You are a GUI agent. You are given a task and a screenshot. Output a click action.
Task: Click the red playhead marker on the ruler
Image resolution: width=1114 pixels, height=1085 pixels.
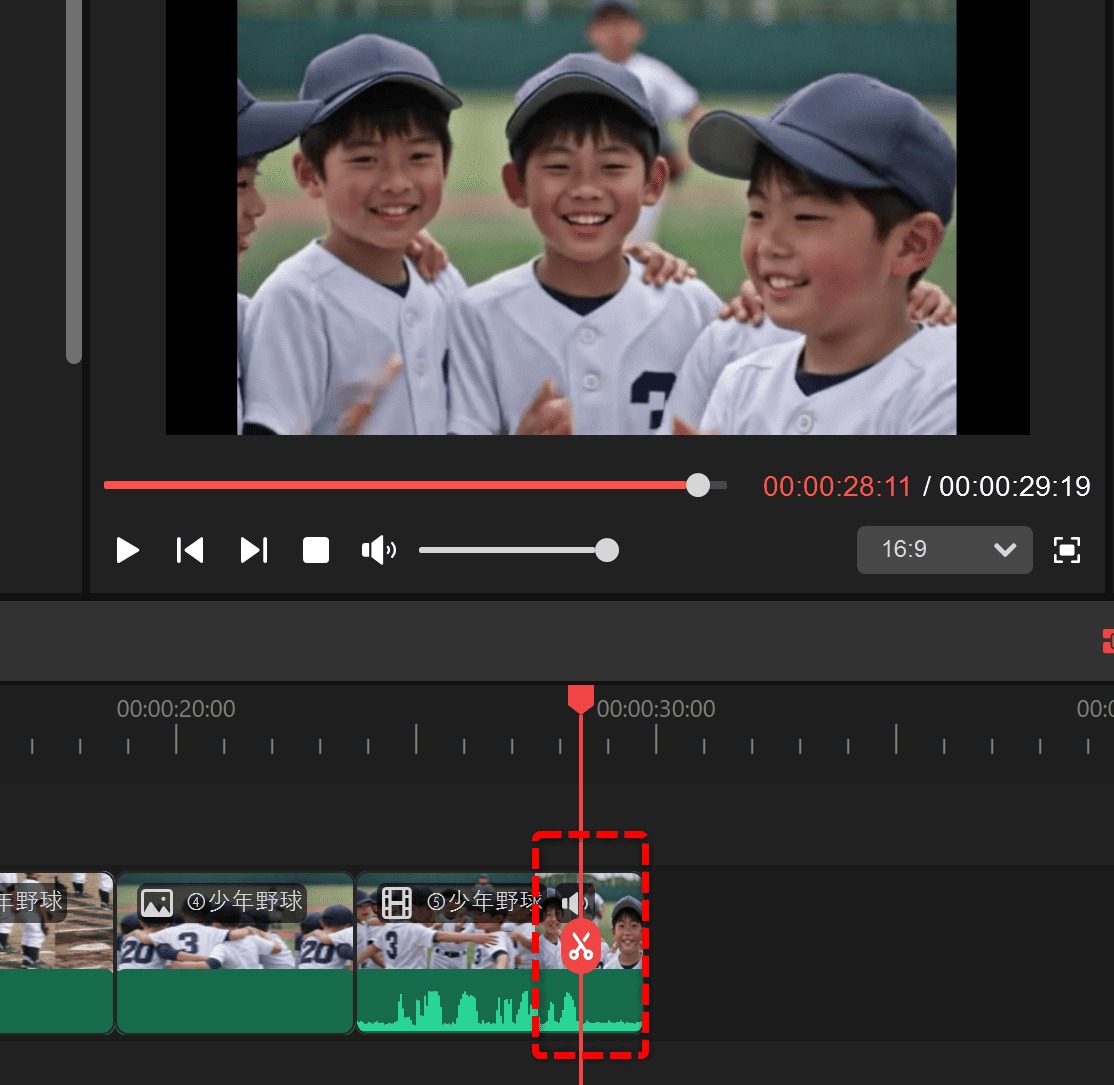tap(580, 698)
